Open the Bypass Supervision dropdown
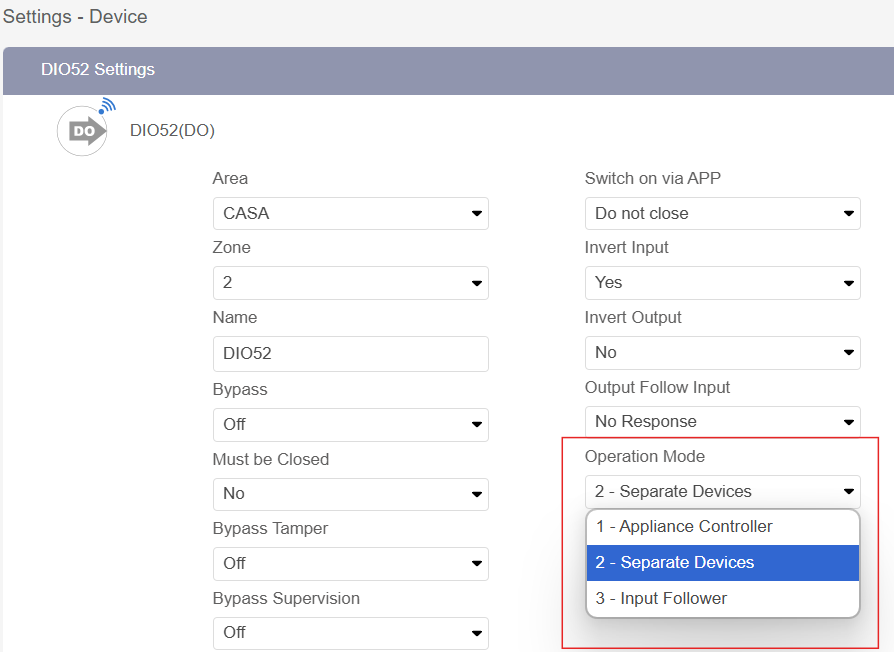The image size is (894, 652). (x=350, y=633)
